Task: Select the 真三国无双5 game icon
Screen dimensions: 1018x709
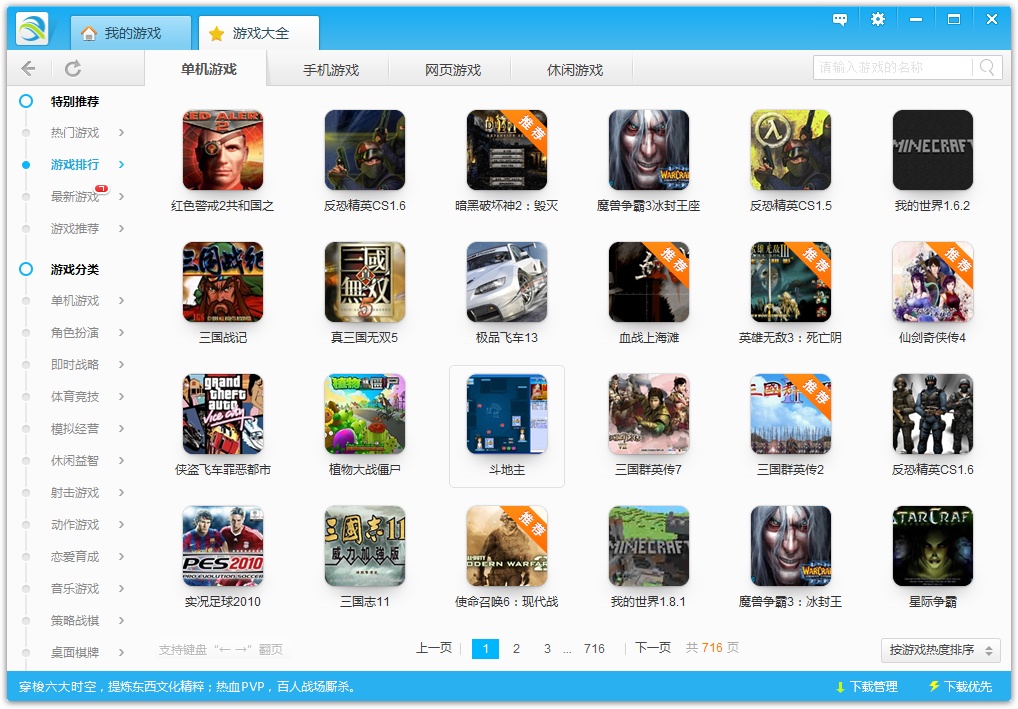Action: pyautogui.click(x=365, y=282)
